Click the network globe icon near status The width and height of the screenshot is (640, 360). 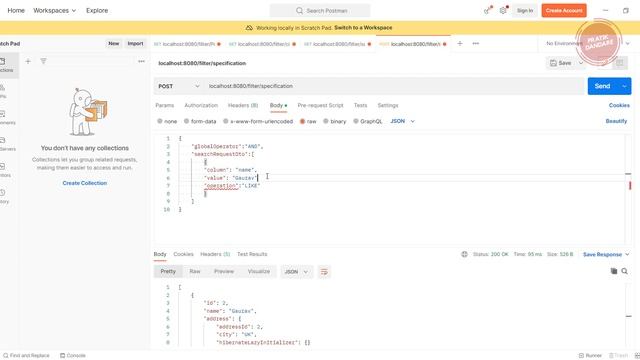point(464,254)
